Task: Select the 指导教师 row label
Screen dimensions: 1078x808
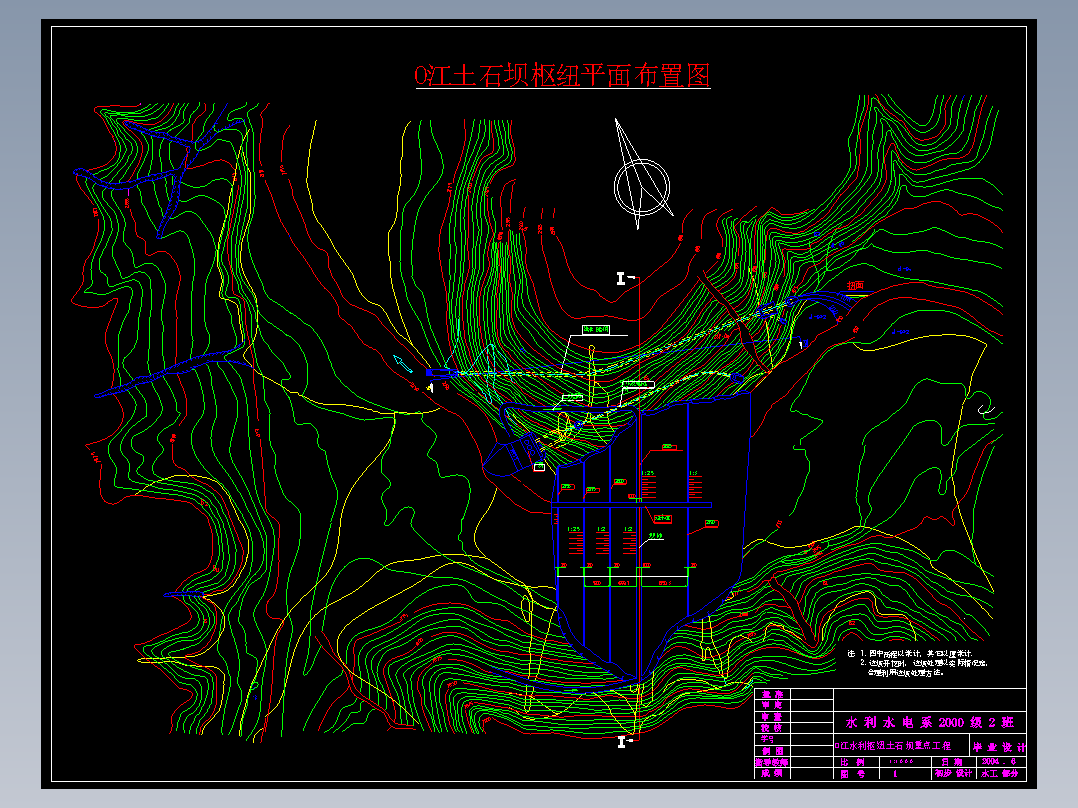Action: (771, 763)
